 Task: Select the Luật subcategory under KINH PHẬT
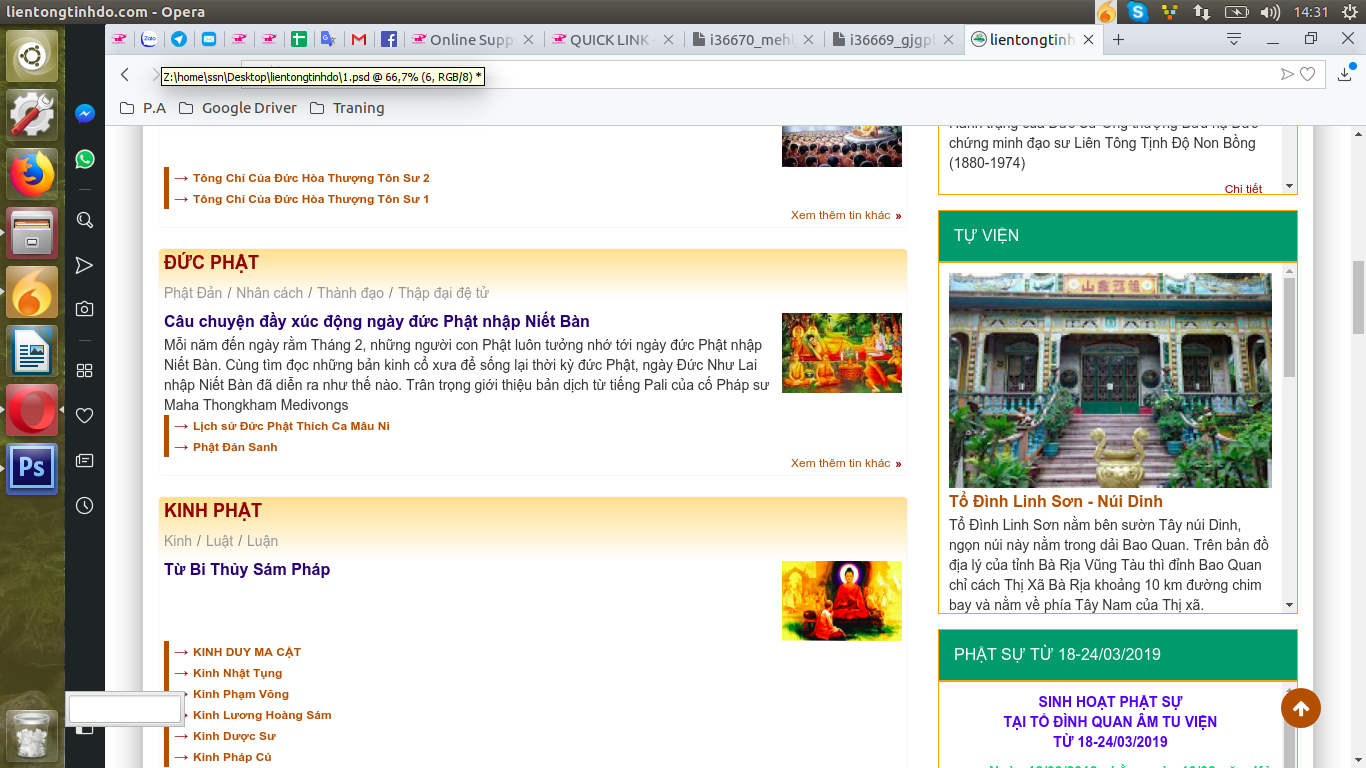coord(219,541)
